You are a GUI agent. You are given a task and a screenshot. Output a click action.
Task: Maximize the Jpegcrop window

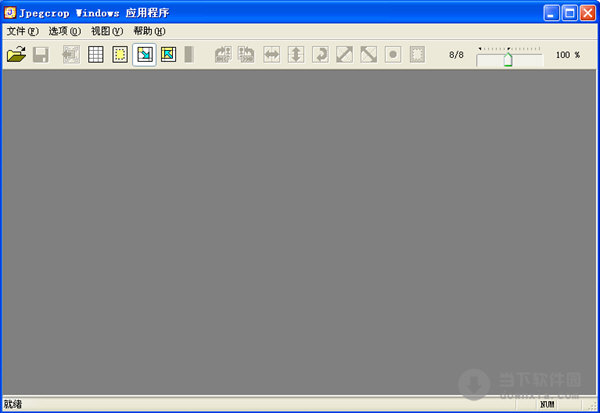[x=569, y=12]
